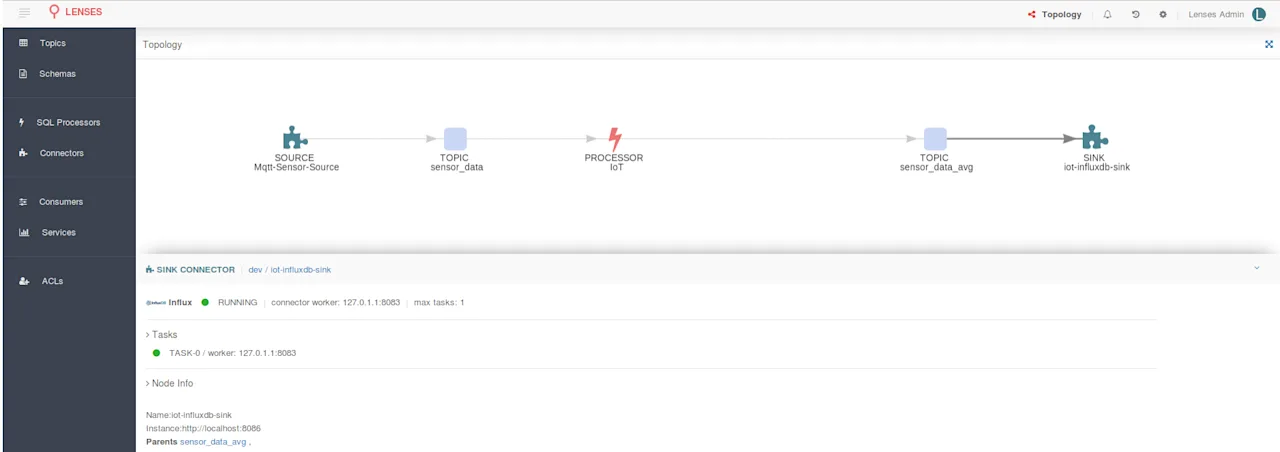The height and width of the screenshot is (452, 1280).
Task: Click the ACLs user icon
Action: (x=23, y=281)
